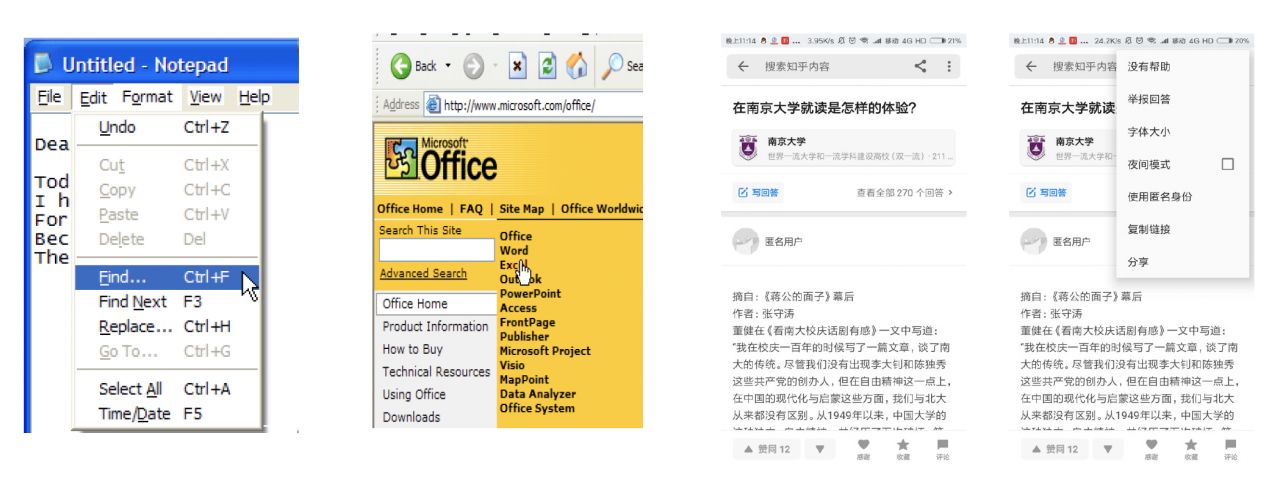Choose 分享 from the overflow menu
The height and width of the screenshot is (486, 1280).
click(x=1183, y=262)
